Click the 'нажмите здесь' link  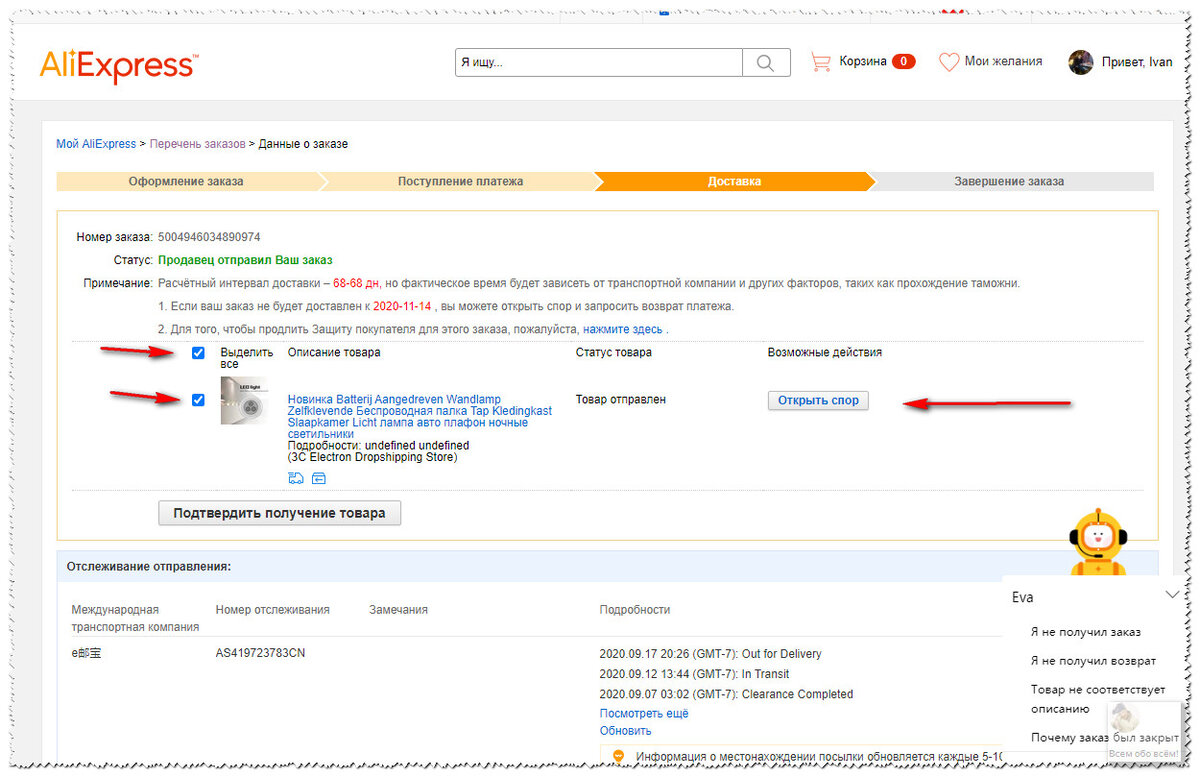click(x=622, y=329)
